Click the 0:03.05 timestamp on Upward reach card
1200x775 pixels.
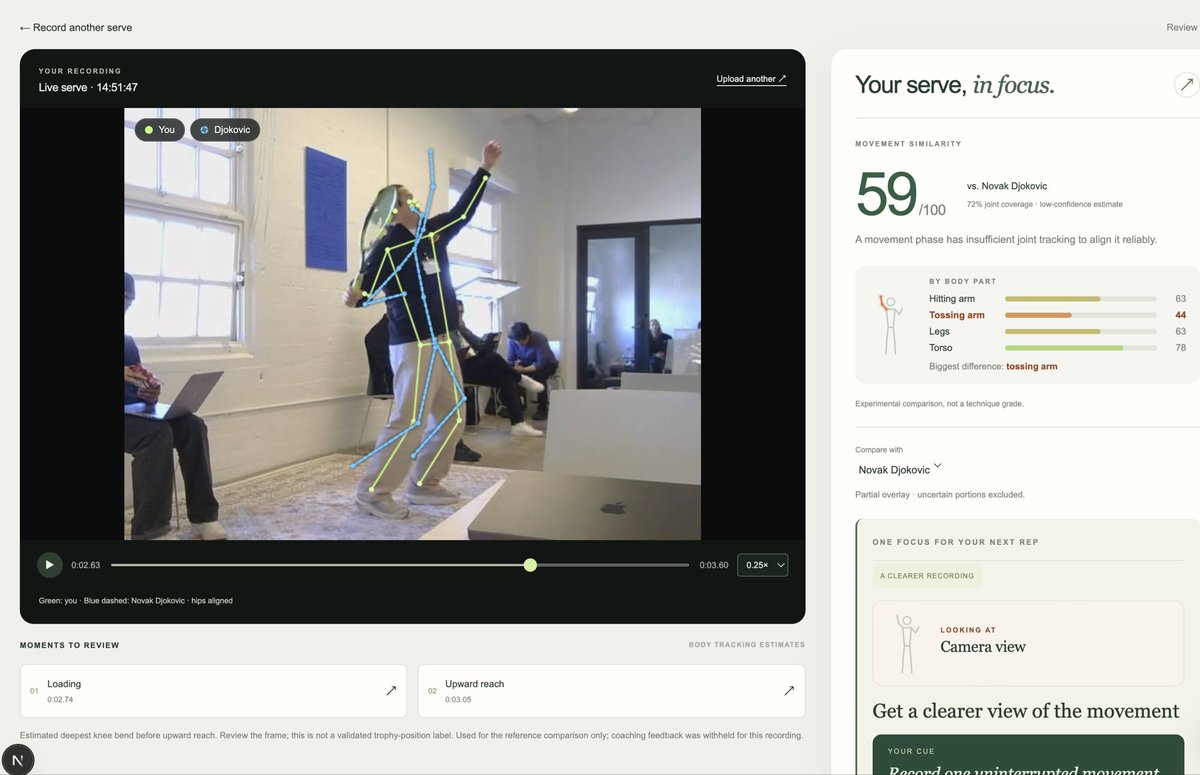point(459,699)
